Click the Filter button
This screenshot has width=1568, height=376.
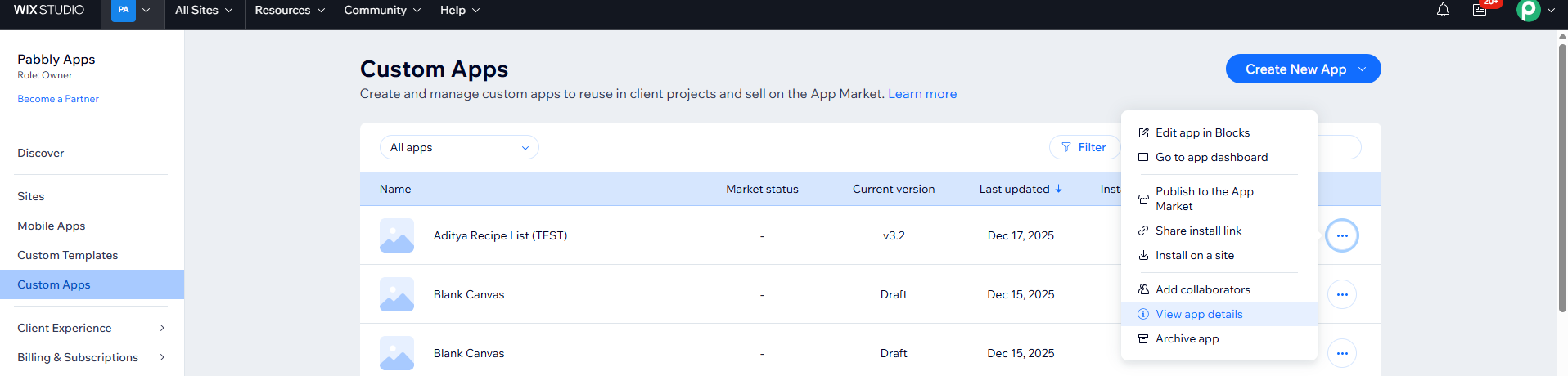click(1084, 147)
